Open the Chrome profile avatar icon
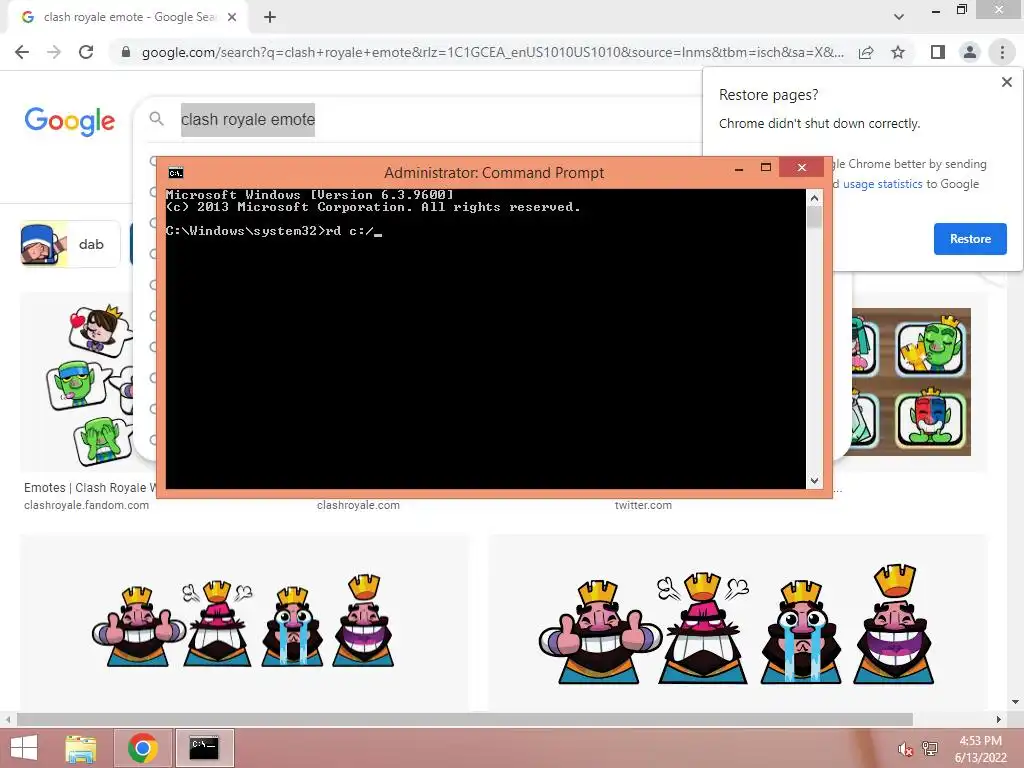1024x768 pixels. [x=970, y=52]
